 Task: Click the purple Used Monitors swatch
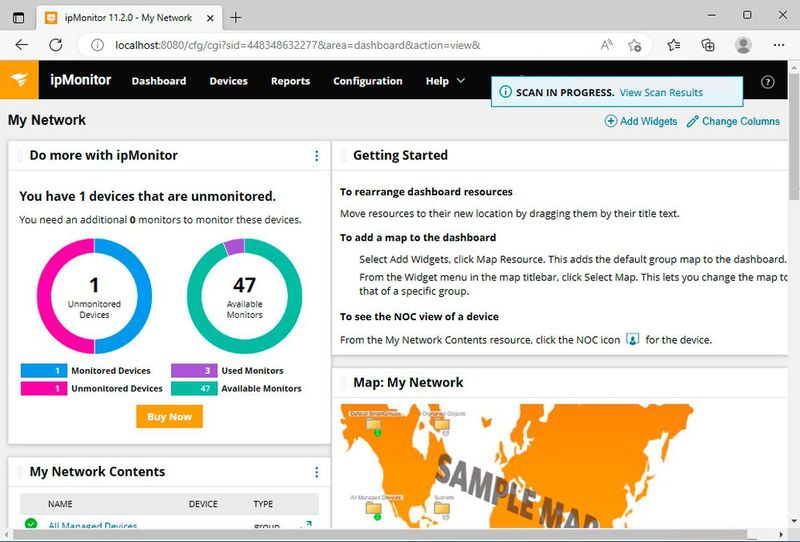194,371
